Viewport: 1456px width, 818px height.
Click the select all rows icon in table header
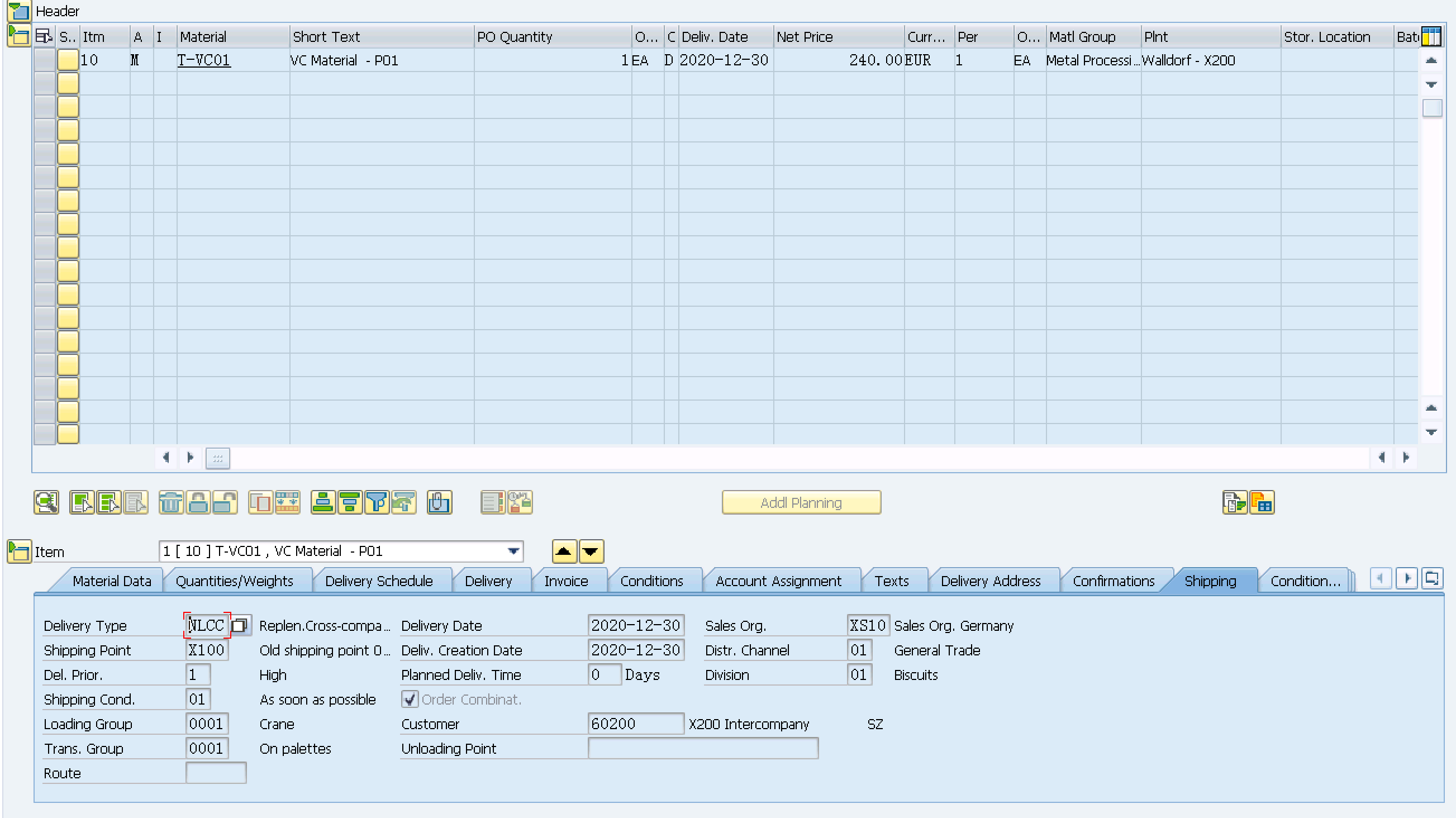tap(44, 37)
